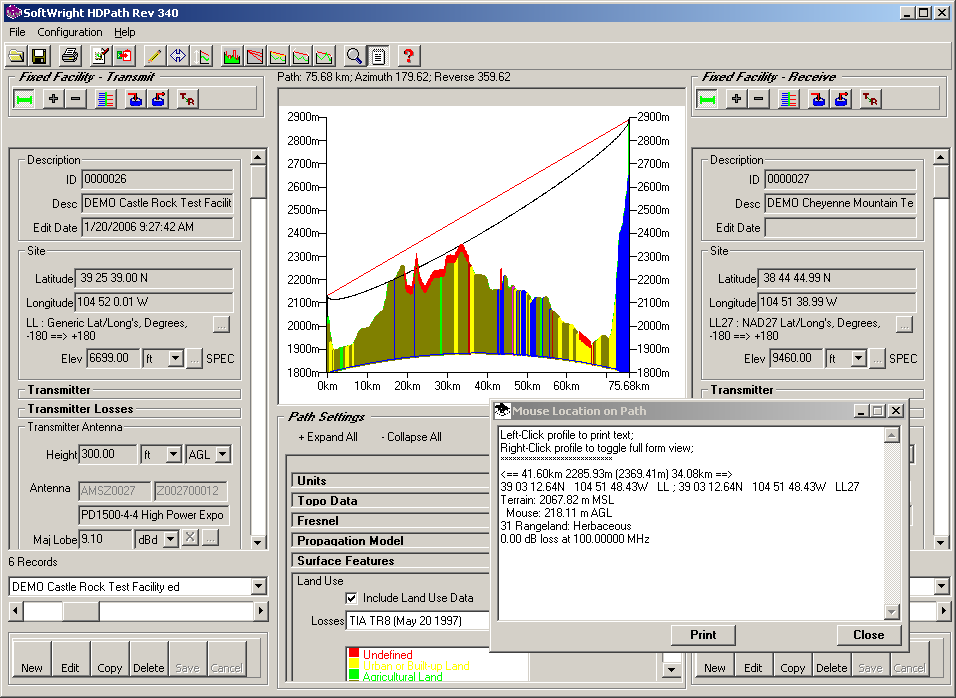Click the blue double-arrow reverse path icon
This screenshot has height=698, width=956.
click(177, 56)
